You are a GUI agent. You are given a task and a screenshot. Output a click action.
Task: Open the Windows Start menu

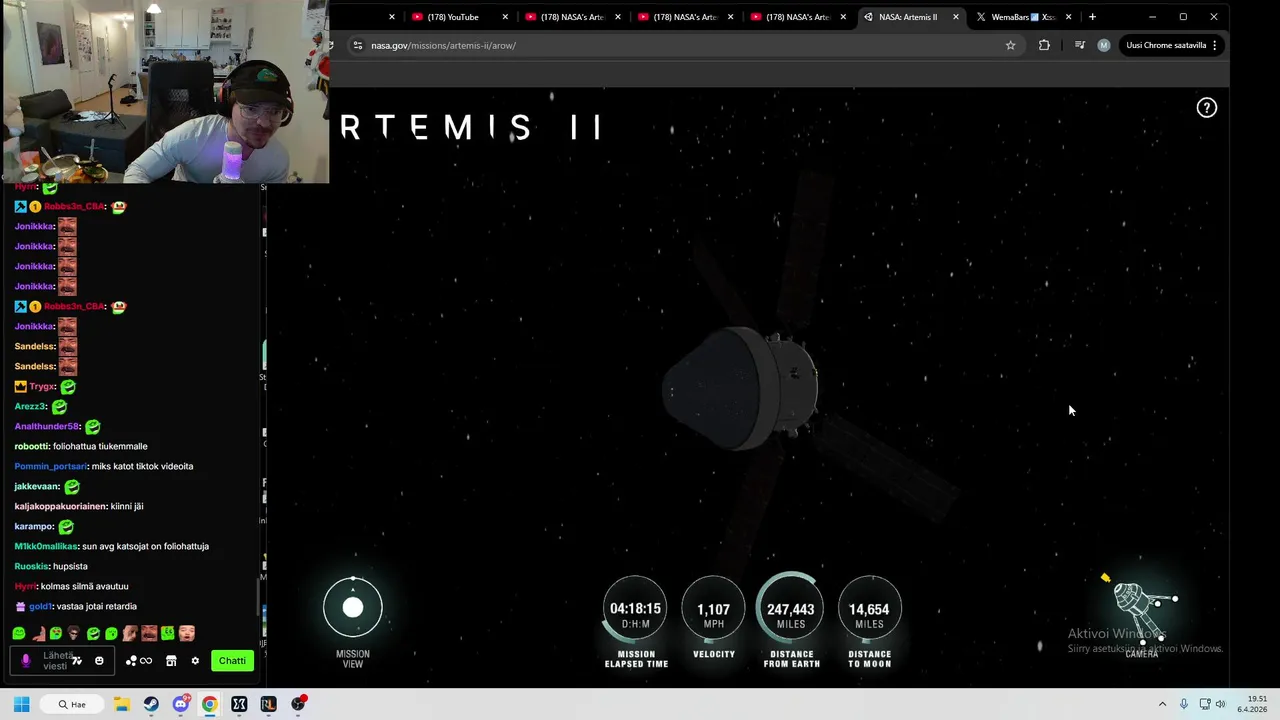point(22,704)
